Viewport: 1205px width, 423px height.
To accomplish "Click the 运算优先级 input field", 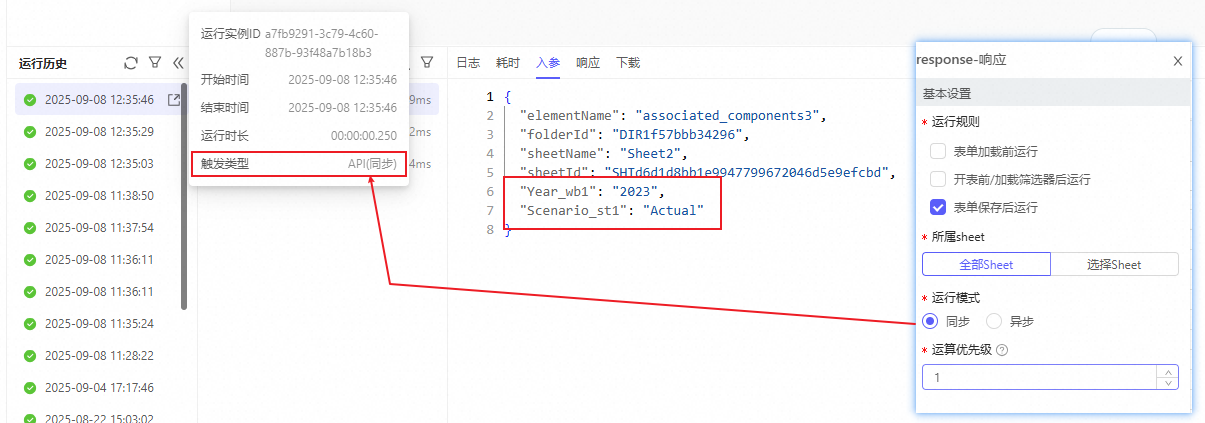I will [1038, 377].
